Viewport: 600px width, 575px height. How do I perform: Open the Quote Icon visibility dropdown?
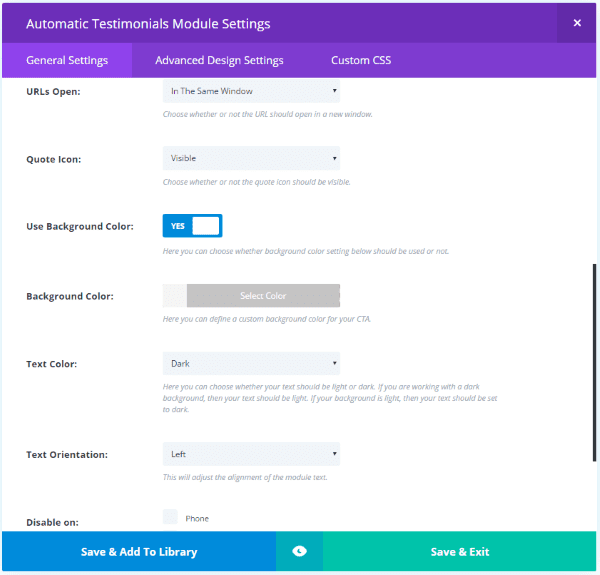[251, 158]
